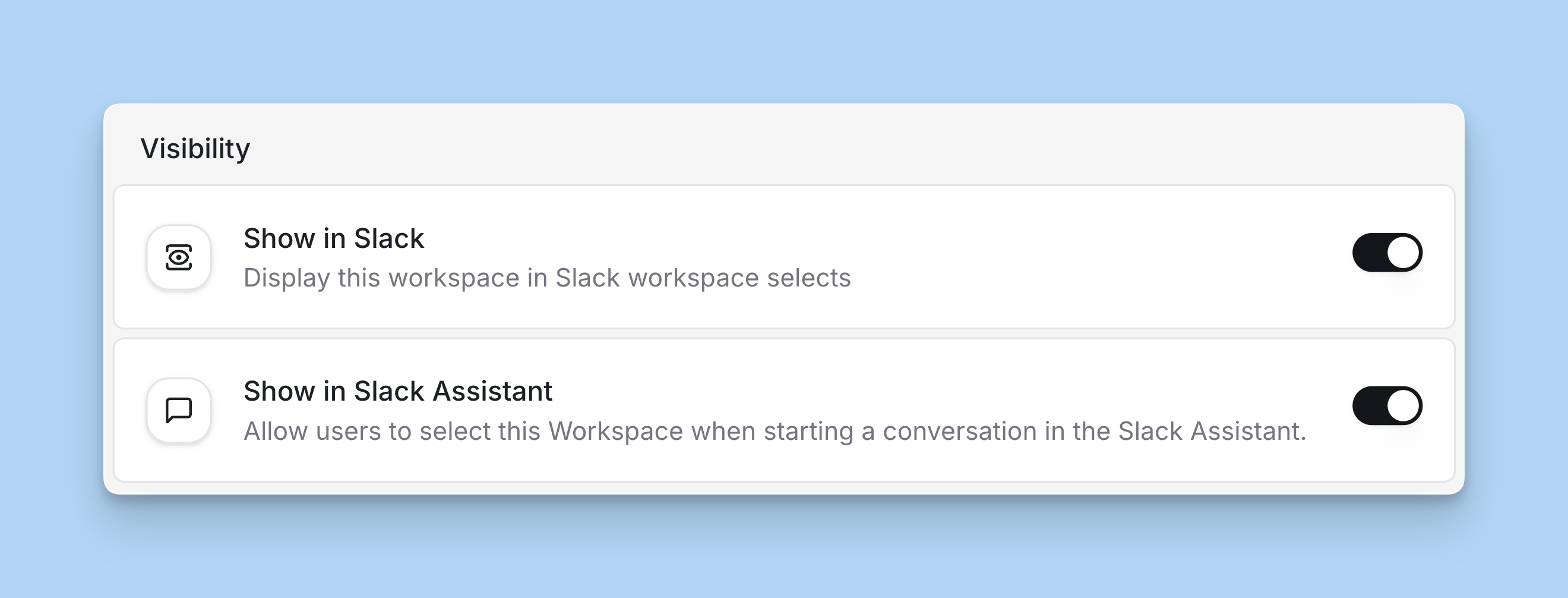Turn off the Show in Slack Assistant toggle
The width and height of the screenshot is (1568, 598).
(1387, 405)
